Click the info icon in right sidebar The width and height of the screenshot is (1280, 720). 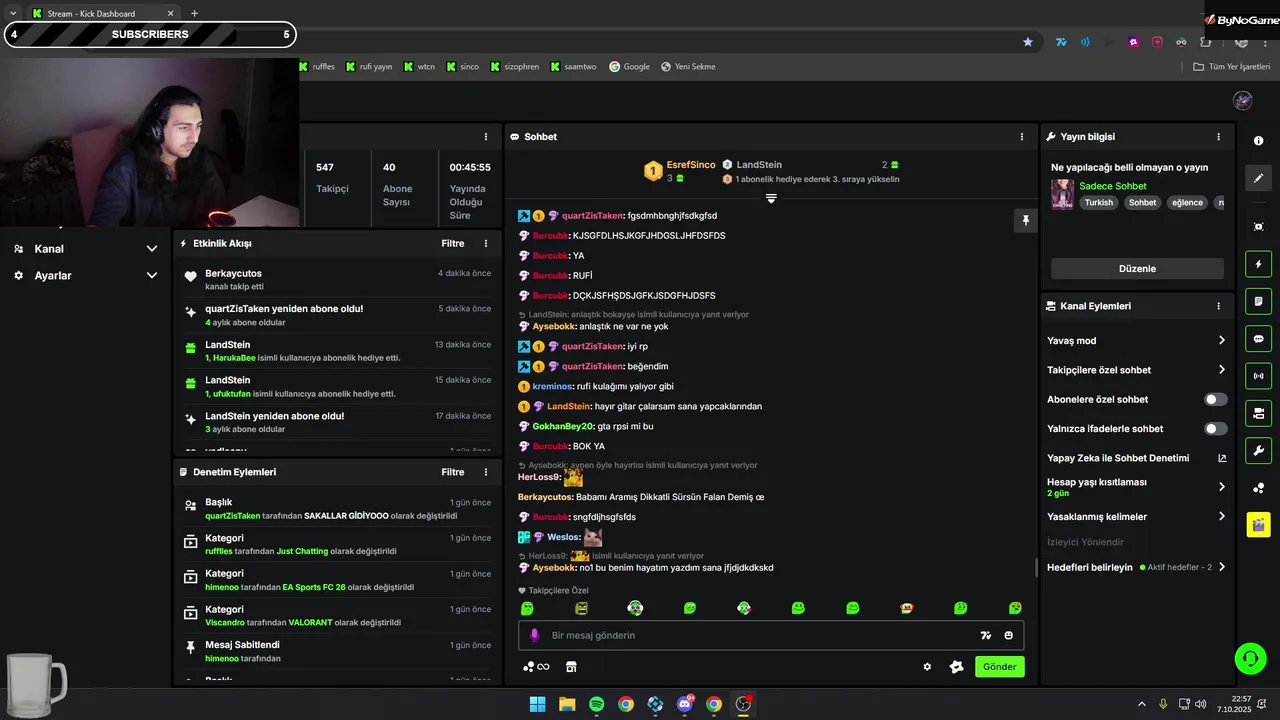(1258, 141)
